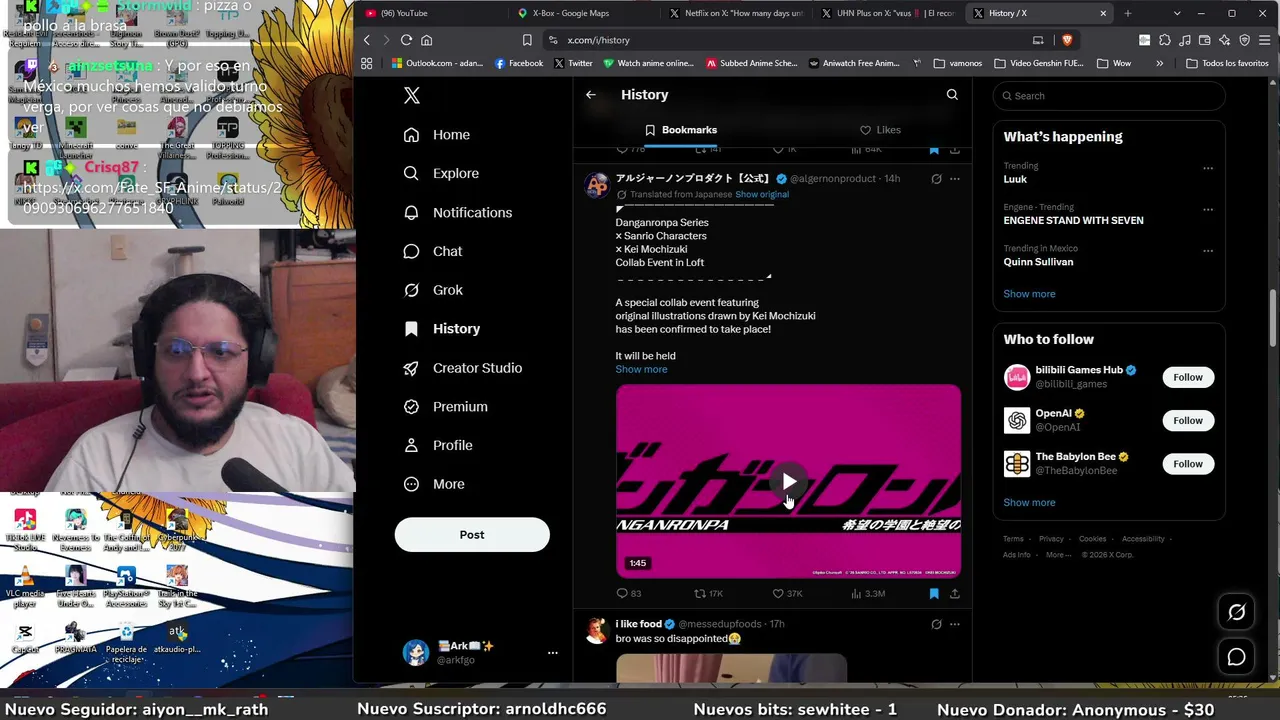Open more options for Quinn Sullivan trend

tap(1208, 251)
